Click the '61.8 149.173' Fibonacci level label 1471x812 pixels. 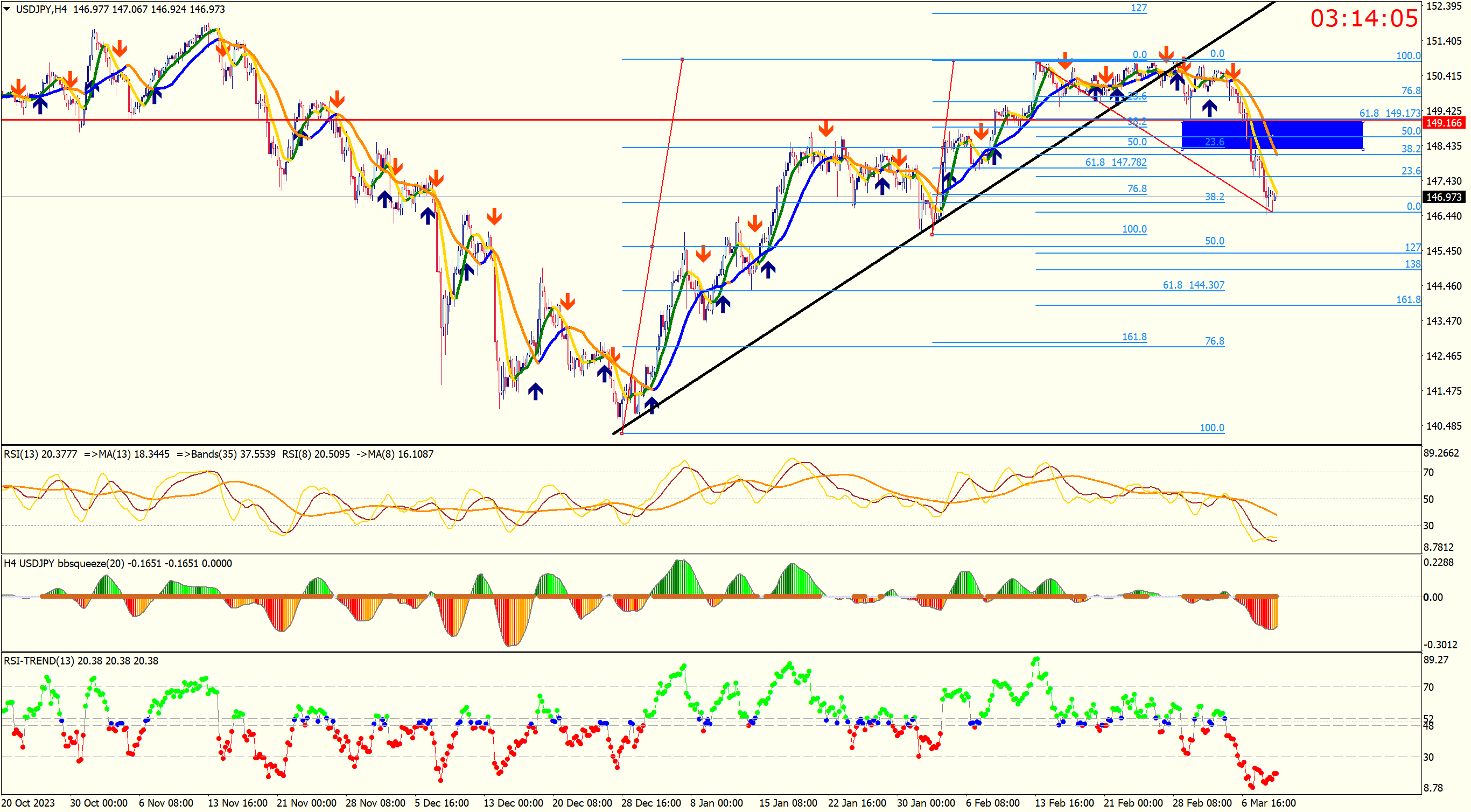pyautogui.click(x=1389, y=113)
